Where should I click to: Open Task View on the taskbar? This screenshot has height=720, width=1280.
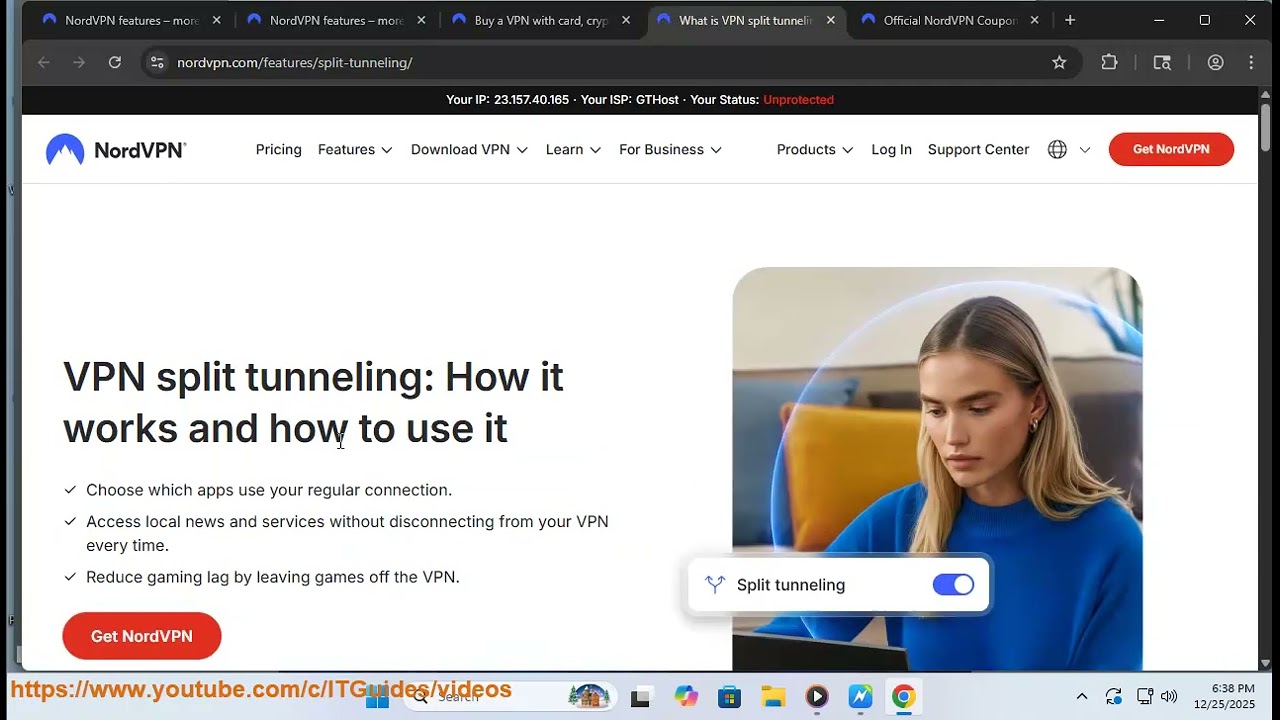click(x=640, y=697)
